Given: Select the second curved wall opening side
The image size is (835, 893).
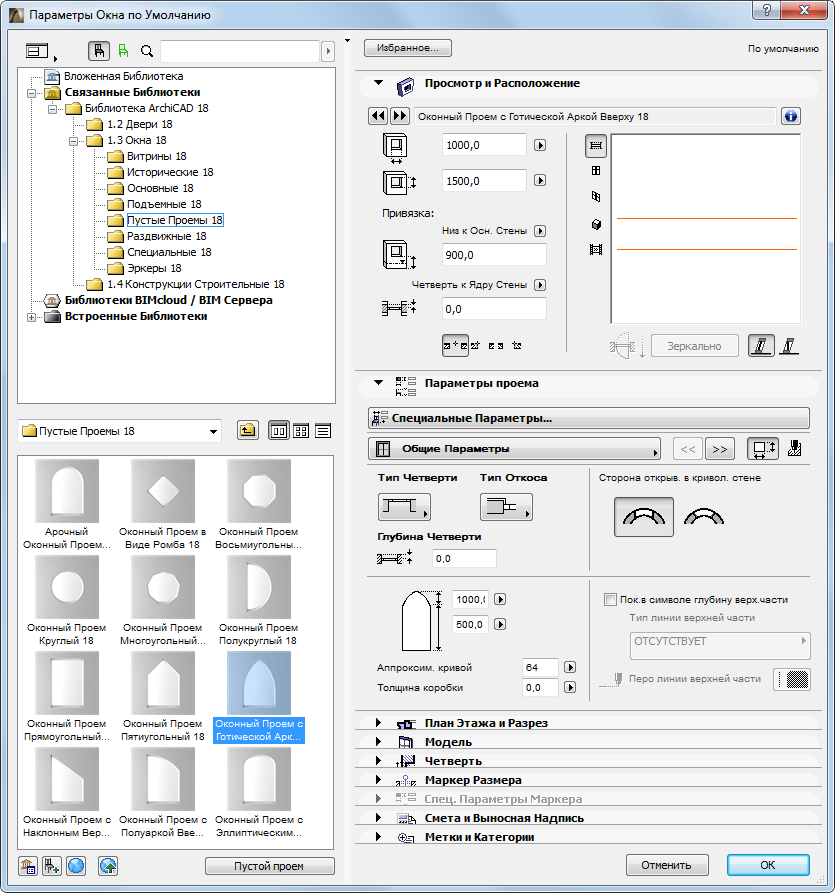Looking at the screenshot, I should coord(703,517).
